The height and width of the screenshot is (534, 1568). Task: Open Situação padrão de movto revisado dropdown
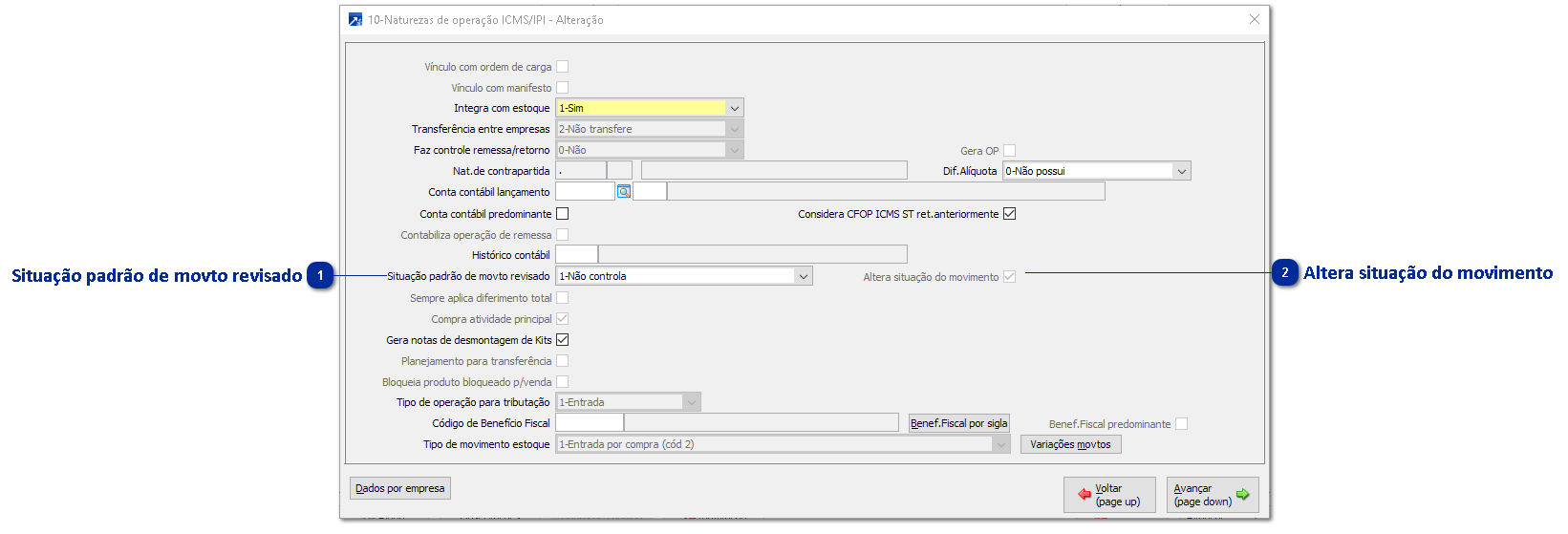pos(803,277)
